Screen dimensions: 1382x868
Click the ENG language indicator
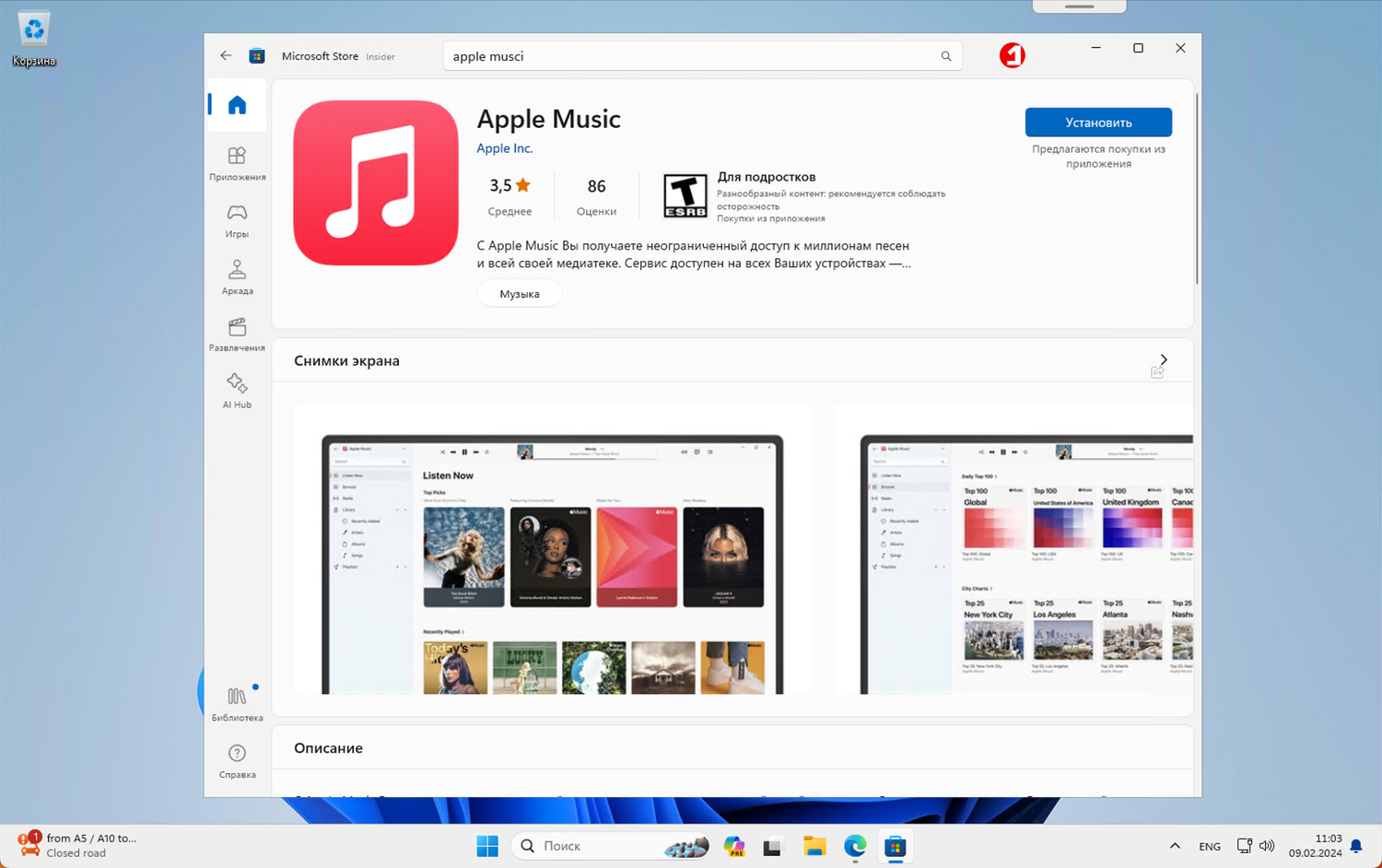[1210, 846]
